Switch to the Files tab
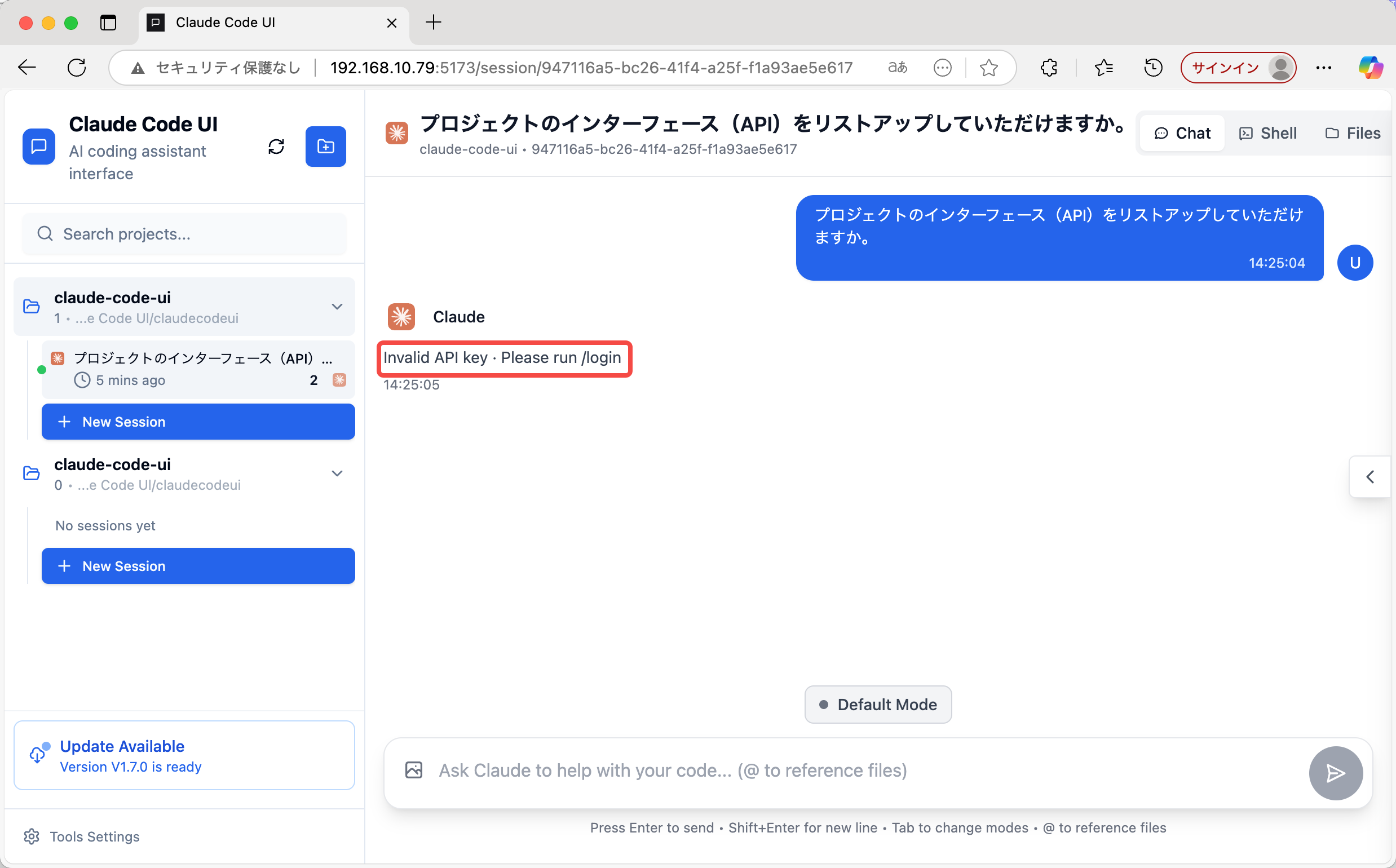The height and width of the screenshot is (868, 1396). tap(1353, 133)
